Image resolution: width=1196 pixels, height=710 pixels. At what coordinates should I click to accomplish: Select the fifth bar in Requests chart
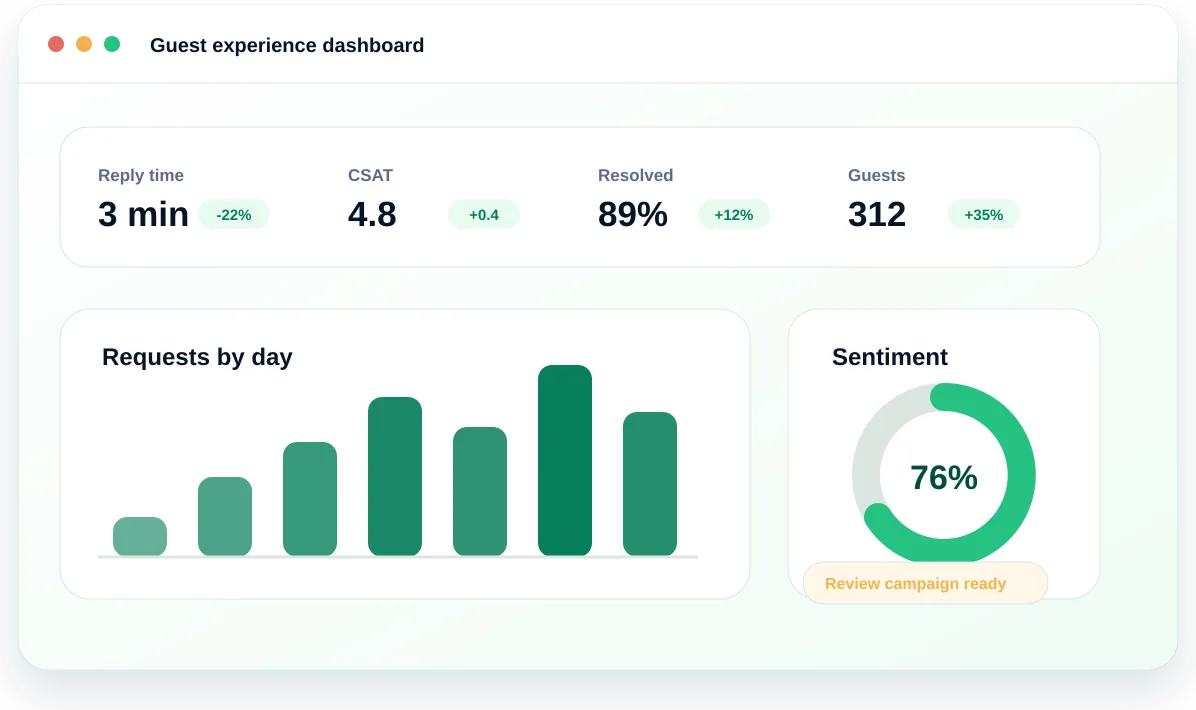[x=480, y=491]
